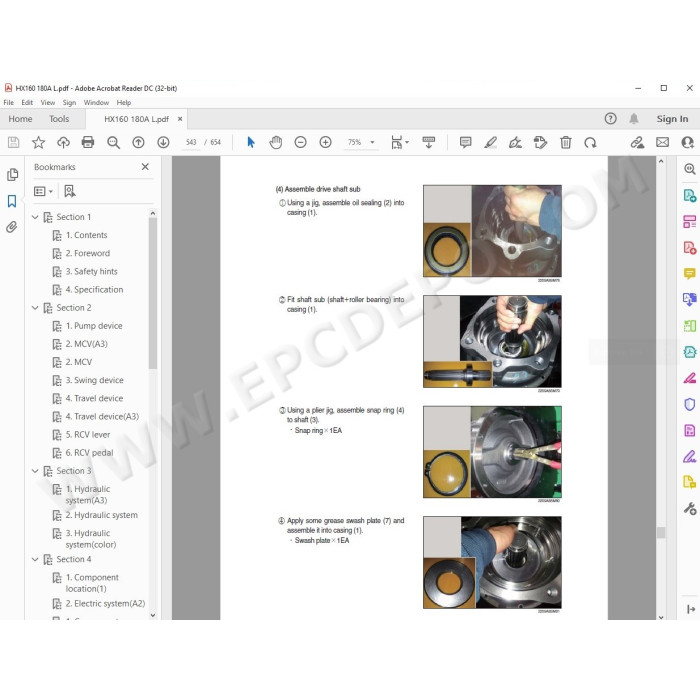Send file by email envelope icon

coord(662,142)
